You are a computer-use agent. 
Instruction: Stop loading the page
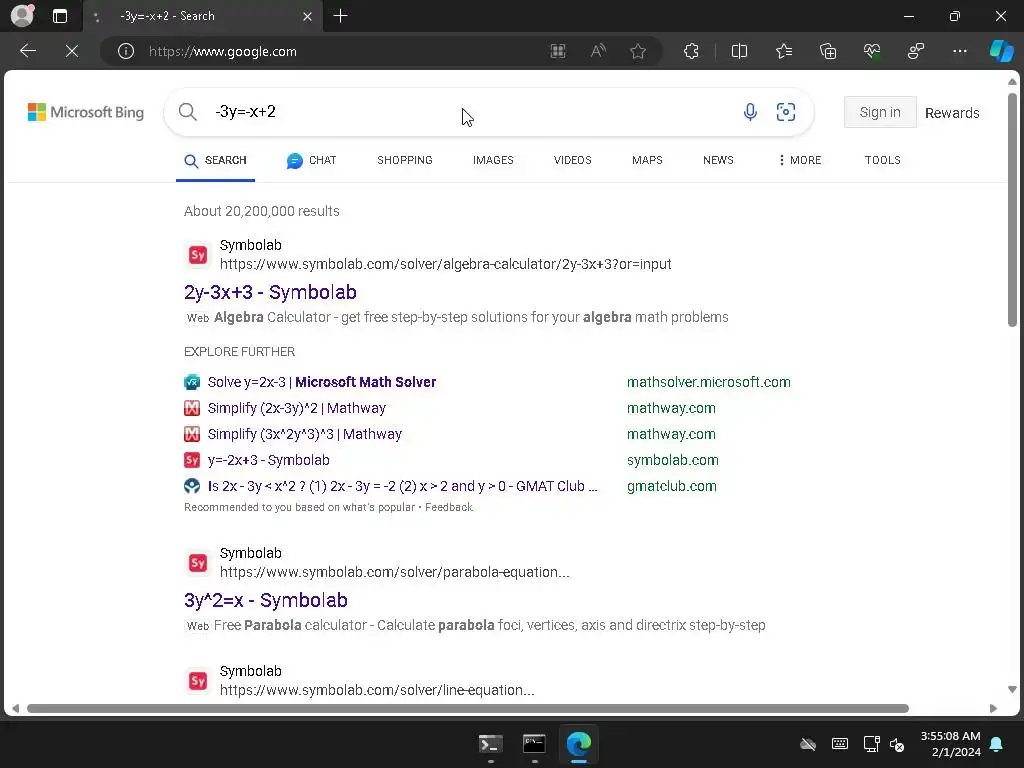tap(72, 51)
